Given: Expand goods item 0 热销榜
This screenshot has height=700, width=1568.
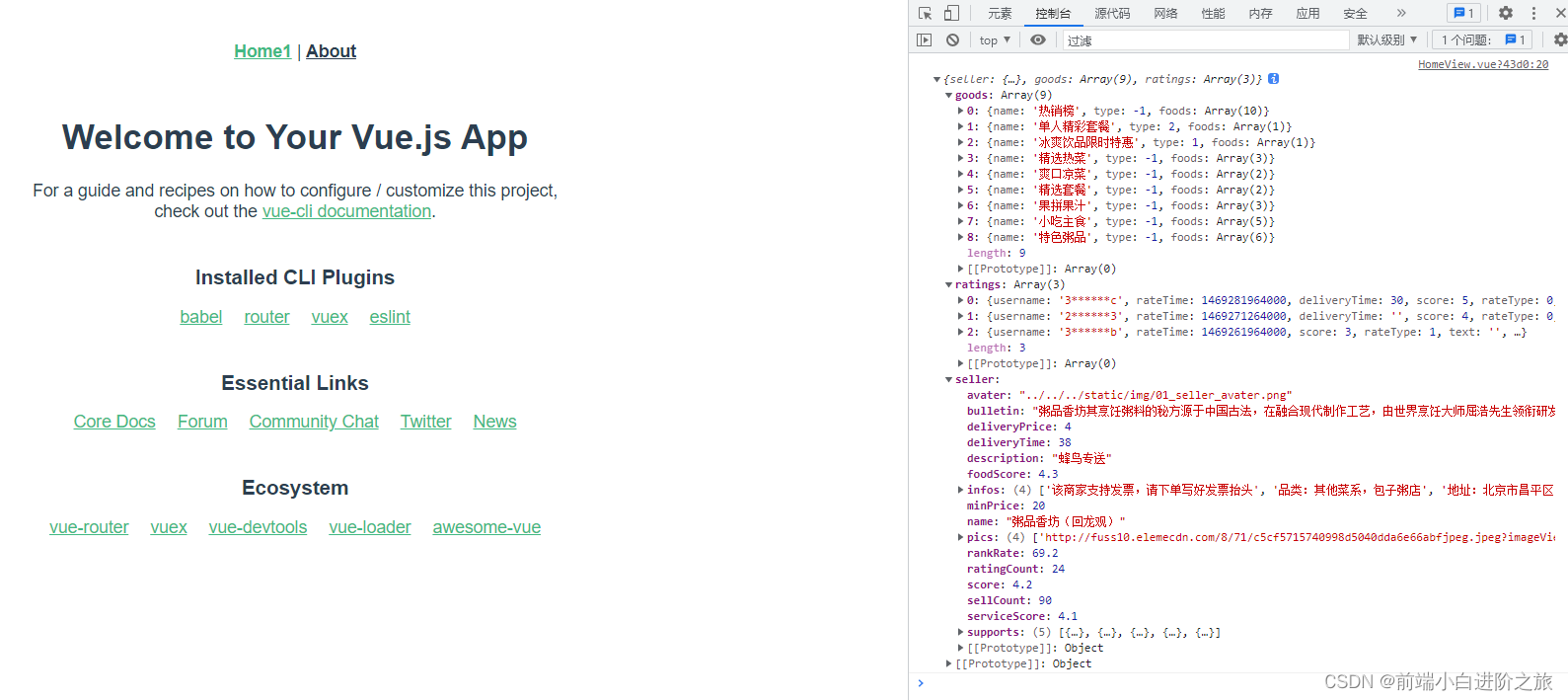Looking at the screenshot, I should (x=961, y=111).
